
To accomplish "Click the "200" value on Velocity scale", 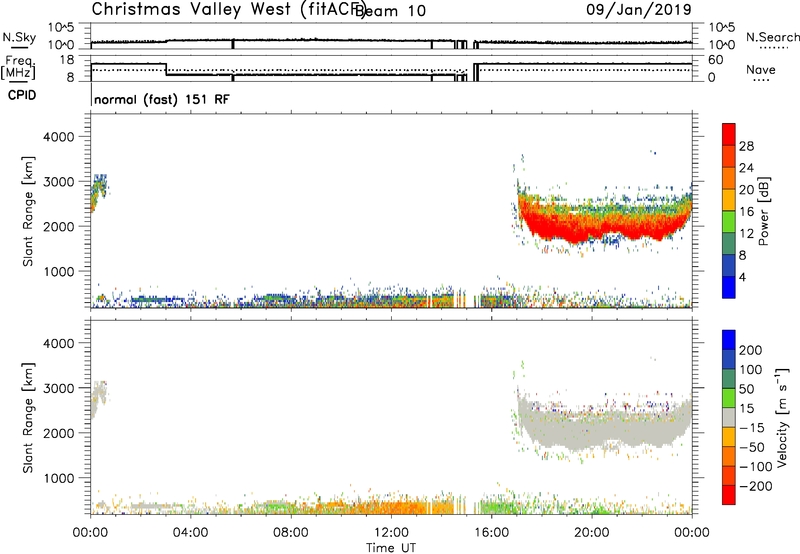I will click(x=751, y=350).
